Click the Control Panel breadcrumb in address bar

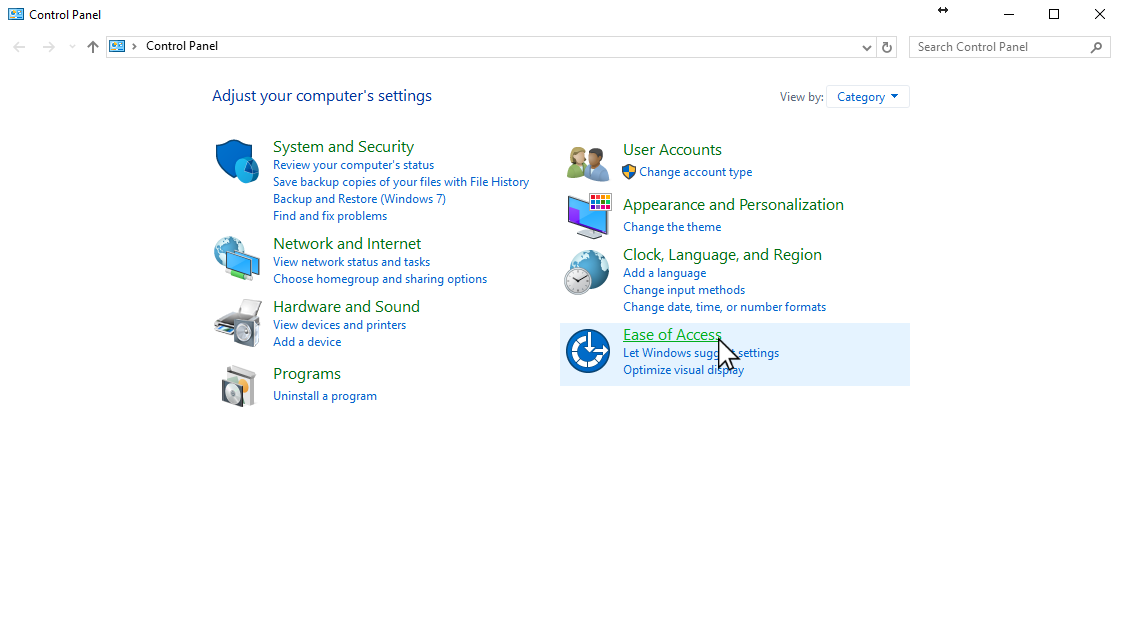coord(182,46)
